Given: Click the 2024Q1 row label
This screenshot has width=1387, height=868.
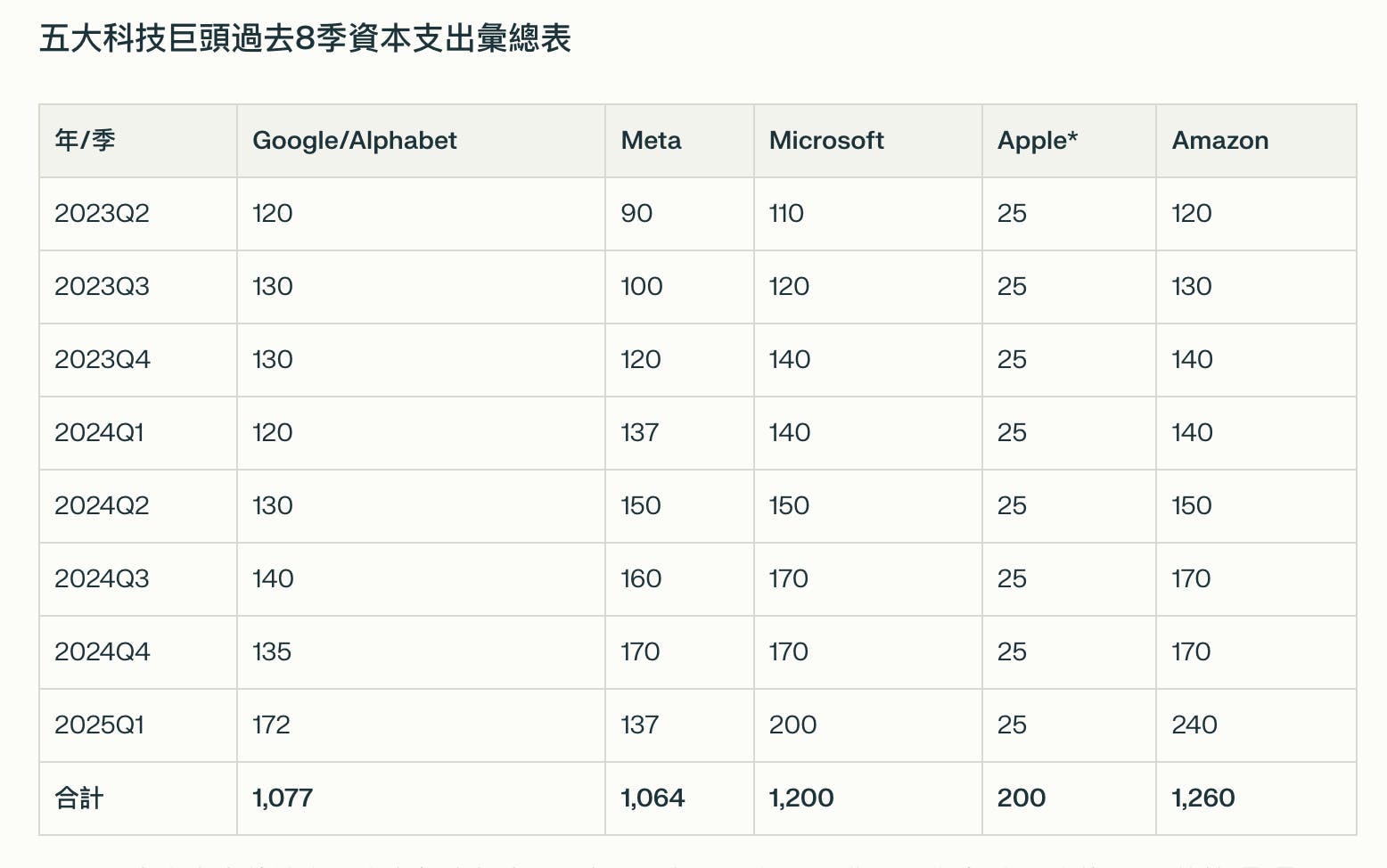Looking at the screenshot, I should click(99, 433).
